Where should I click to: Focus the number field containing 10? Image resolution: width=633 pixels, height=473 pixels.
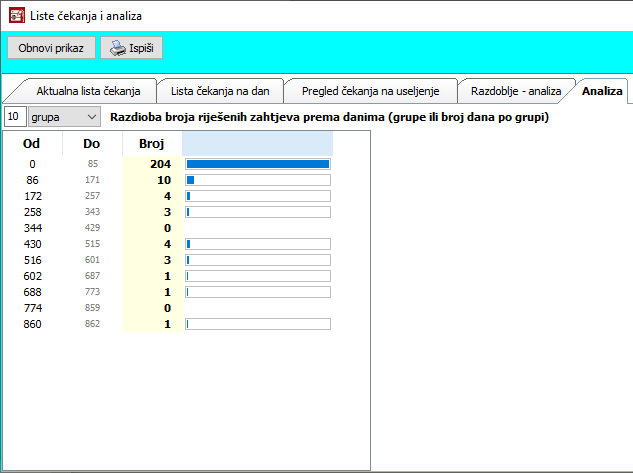coord(16,117)
